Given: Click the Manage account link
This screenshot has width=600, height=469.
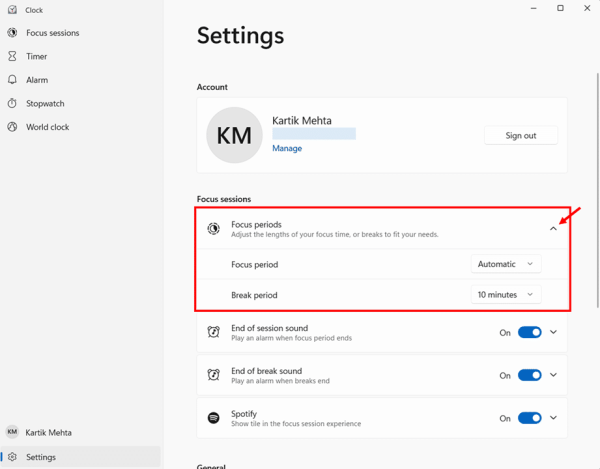Looking at the screenshot, I should pos(287,148).
